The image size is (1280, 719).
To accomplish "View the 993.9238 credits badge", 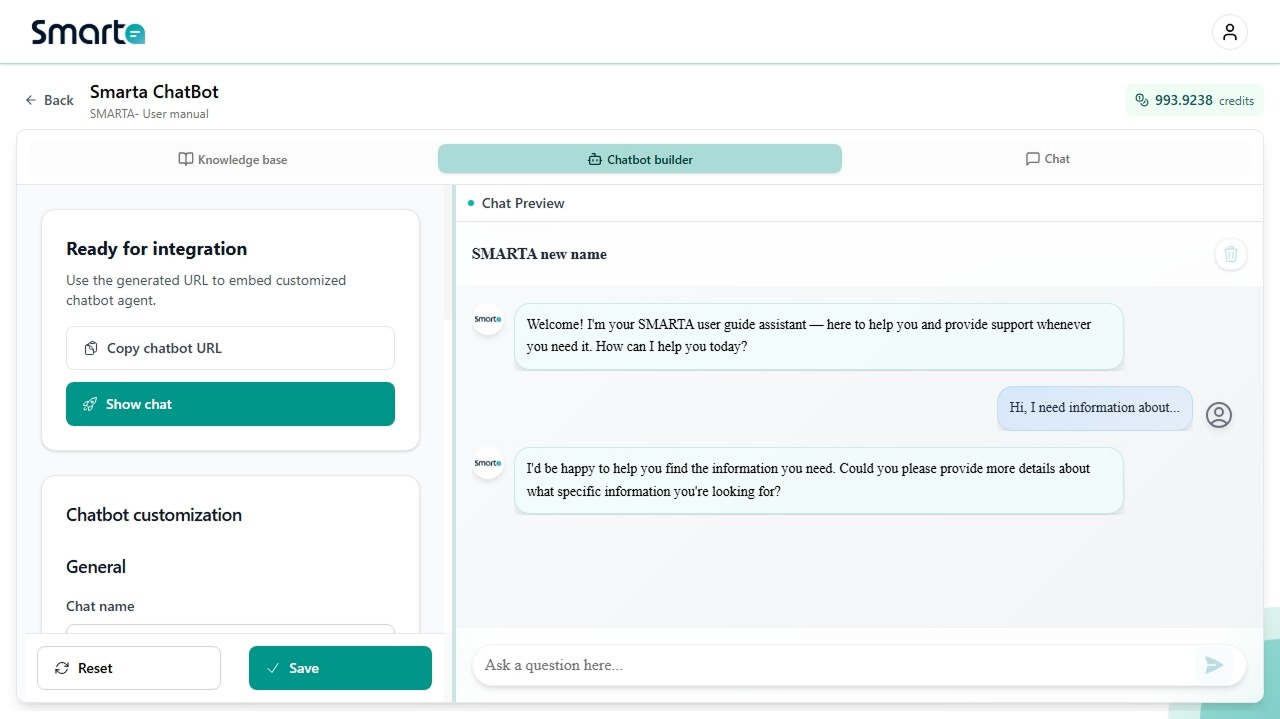I will [x=1194, y=100].
